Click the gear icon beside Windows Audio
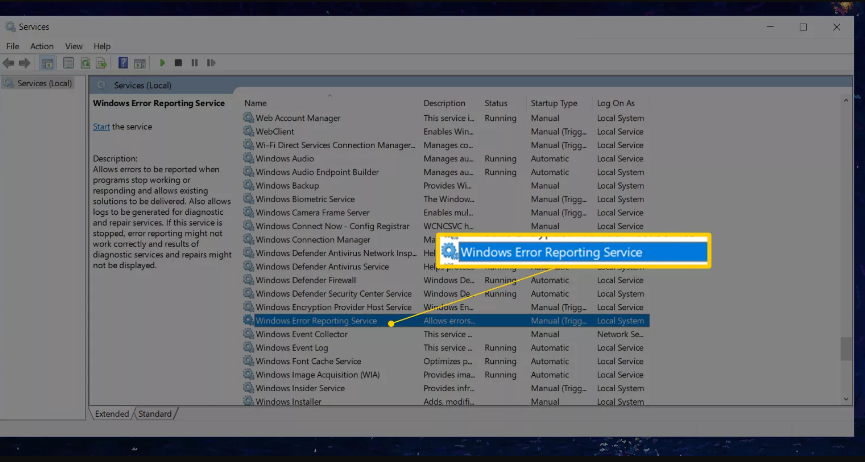 [248, 158]
